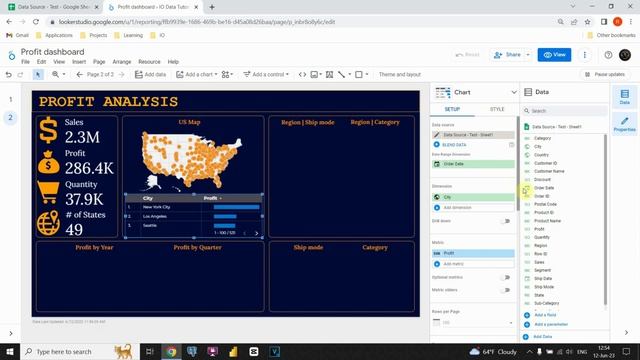The height and width of the screenshot is (360, 640).
Task: Open the Resource menu
Action: (x=149, y=62)
